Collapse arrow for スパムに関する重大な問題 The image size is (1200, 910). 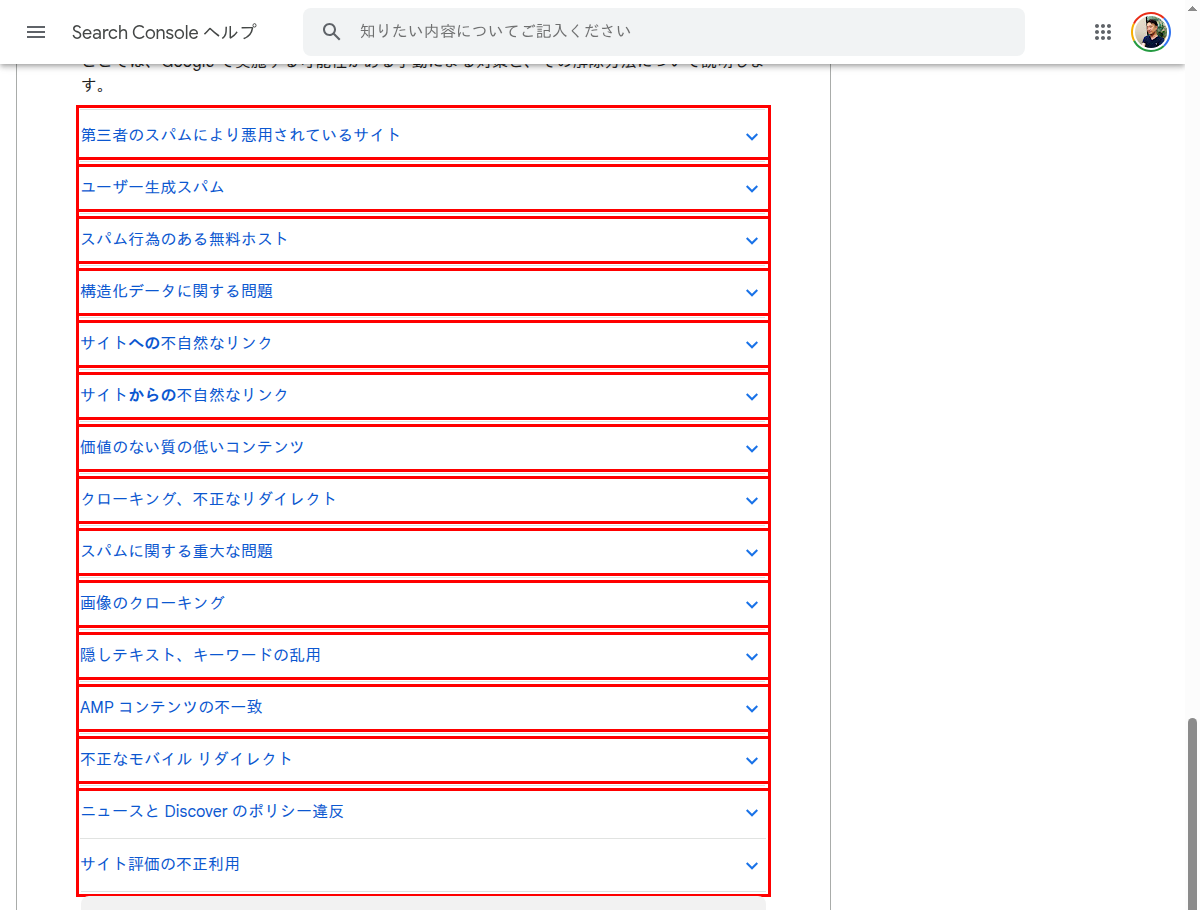click(752, 553)
